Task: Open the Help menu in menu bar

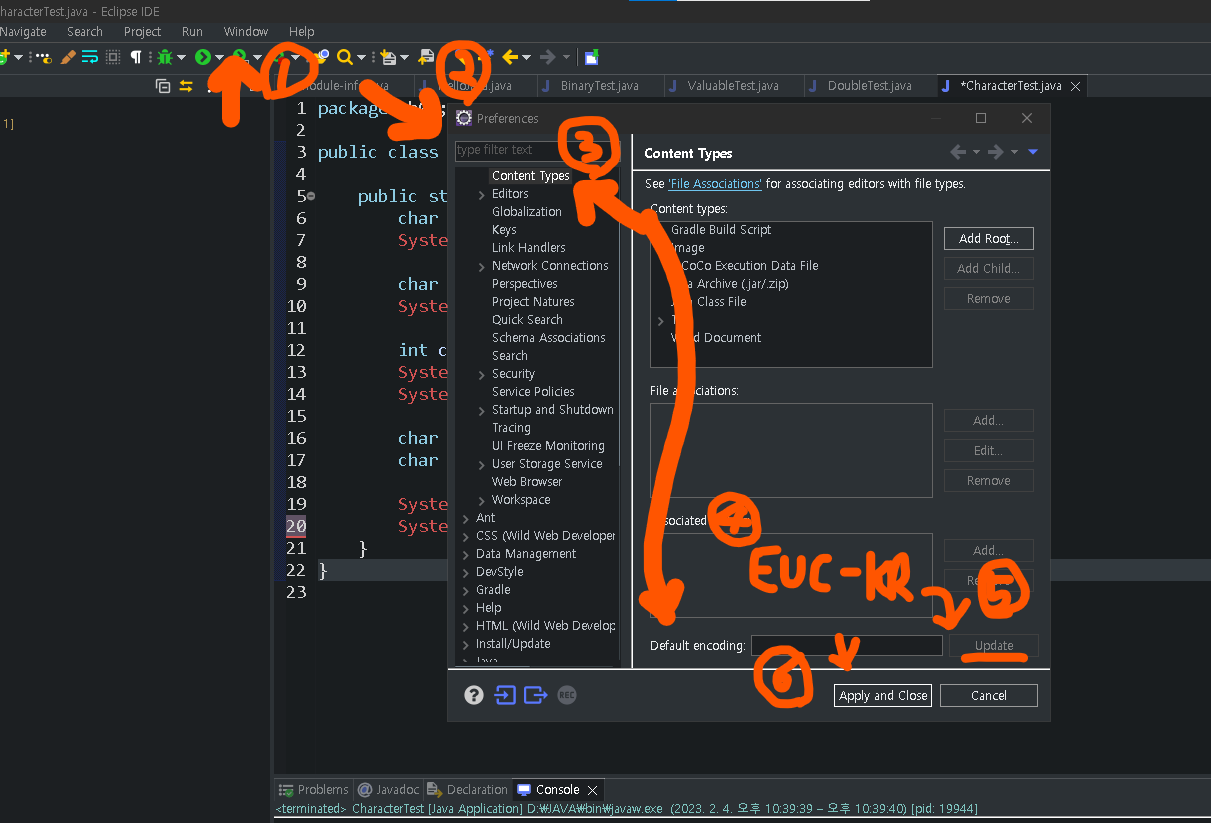Action: click(301, 31)
